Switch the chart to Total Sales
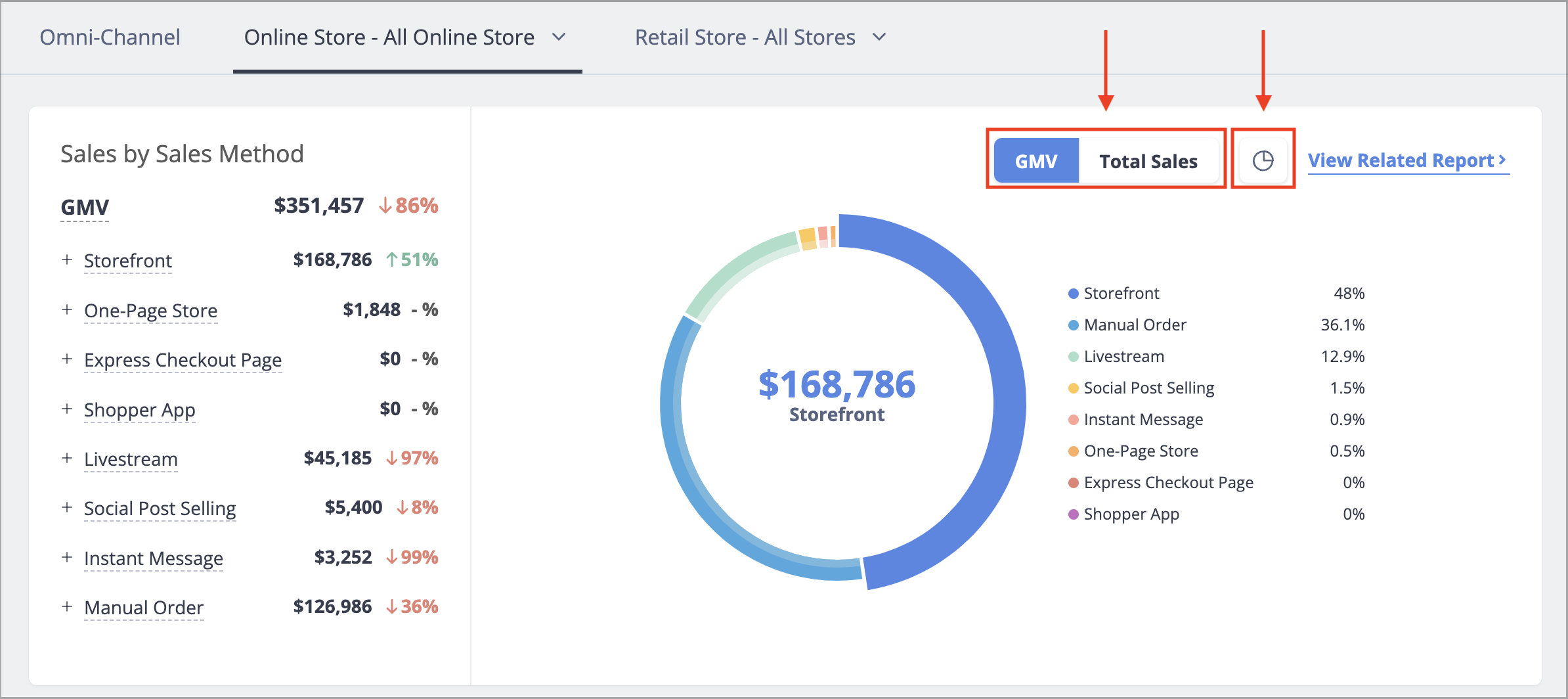Viewport: 1568px width, 699px height. (x=1148, y=161)
